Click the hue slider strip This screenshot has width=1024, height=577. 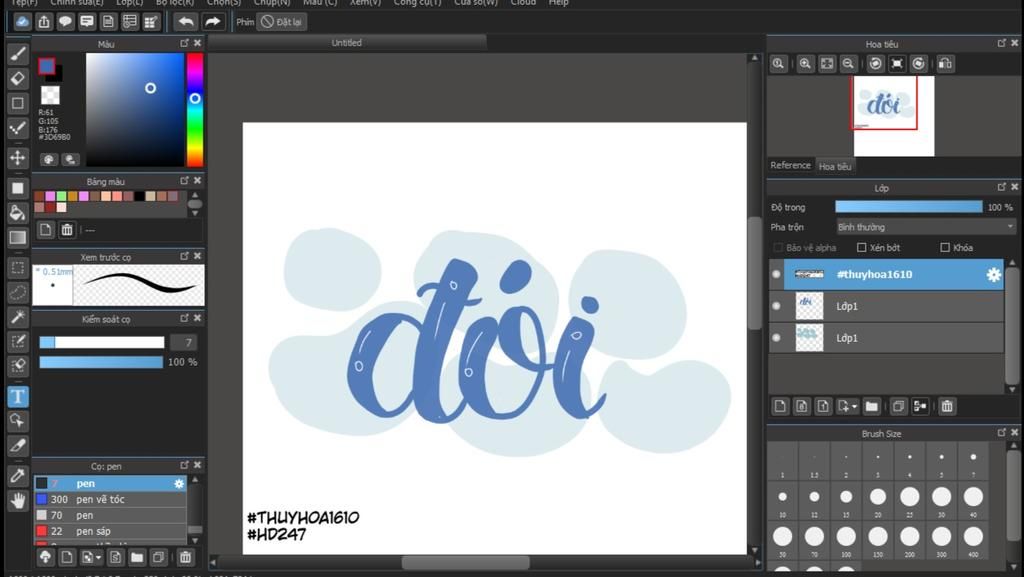coord(195,110)
